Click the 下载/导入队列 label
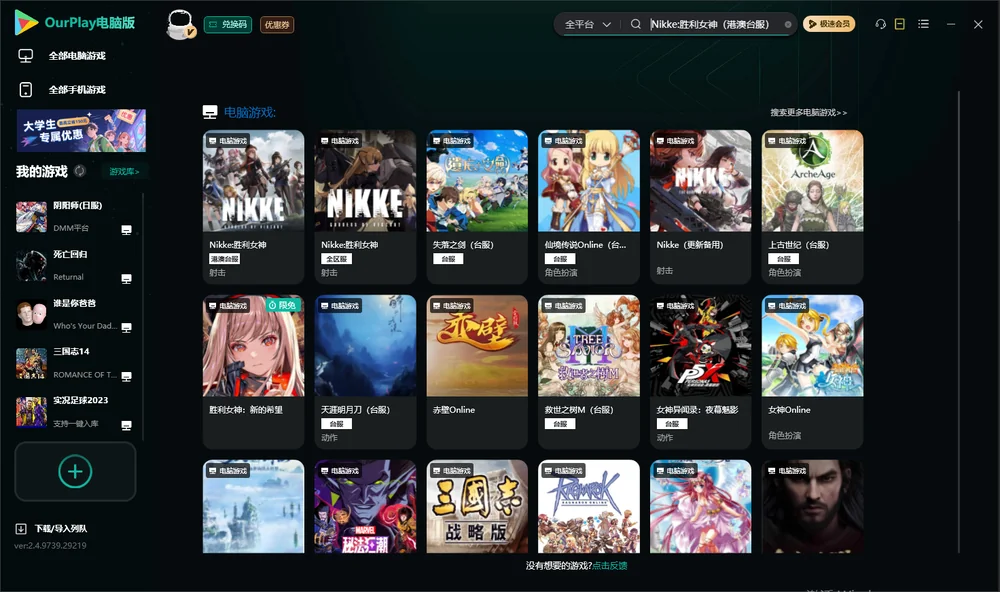The image size is (1000, 592). (61, 529)
